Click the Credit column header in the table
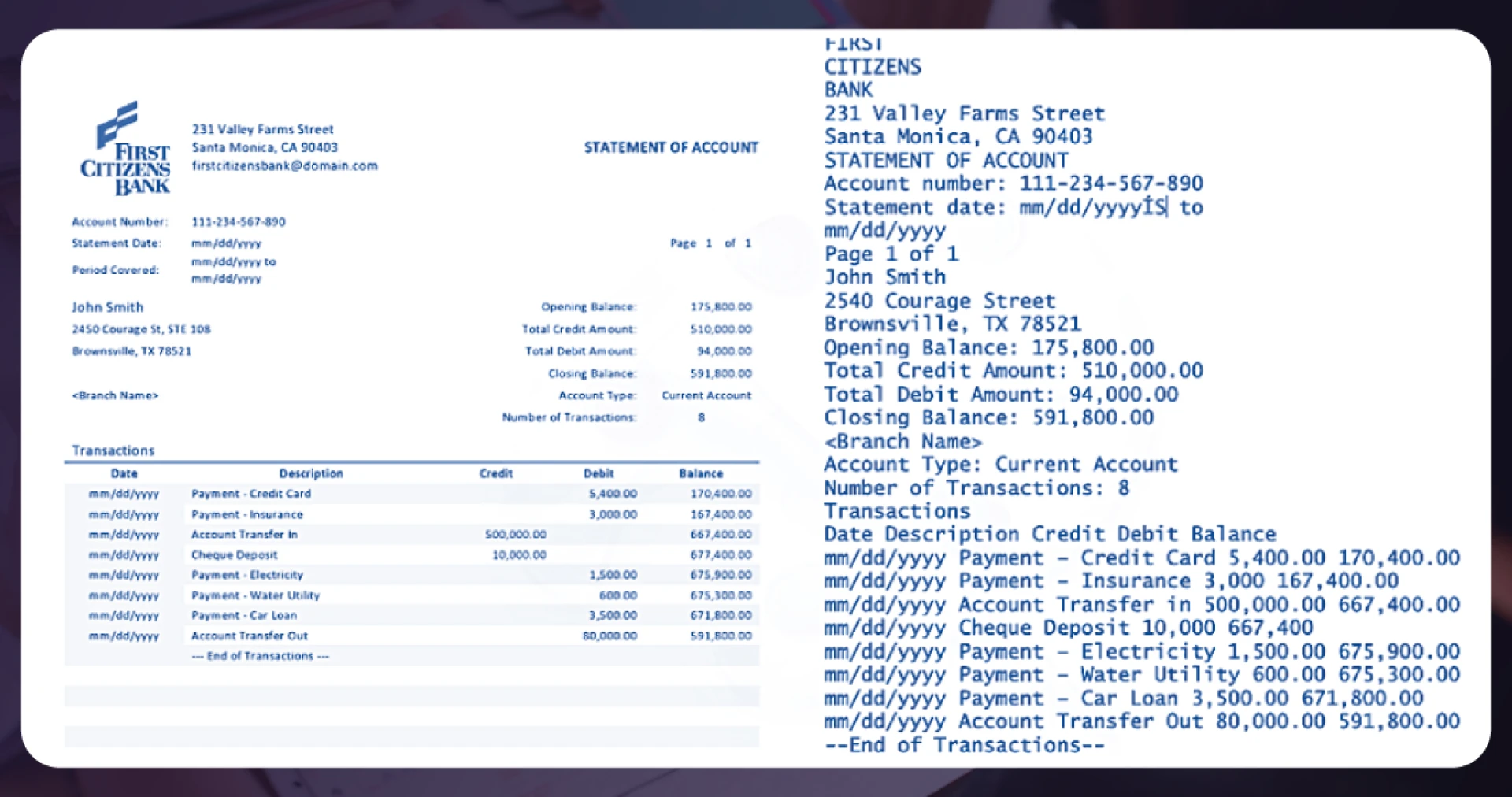The height and width of the screenshot is (797, 1512). coord(496,473)
